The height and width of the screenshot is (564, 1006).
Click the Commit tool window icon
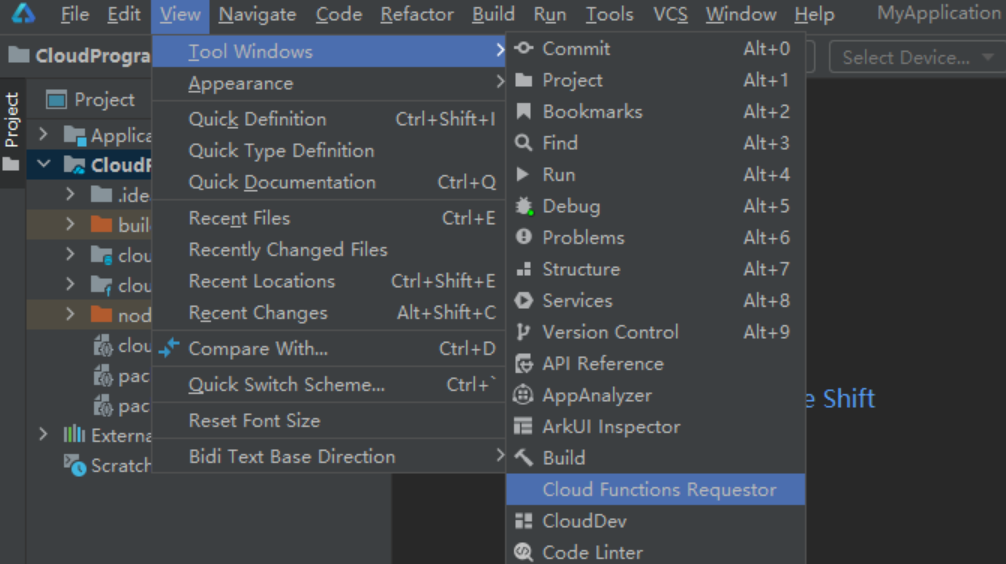coord(523,49)
